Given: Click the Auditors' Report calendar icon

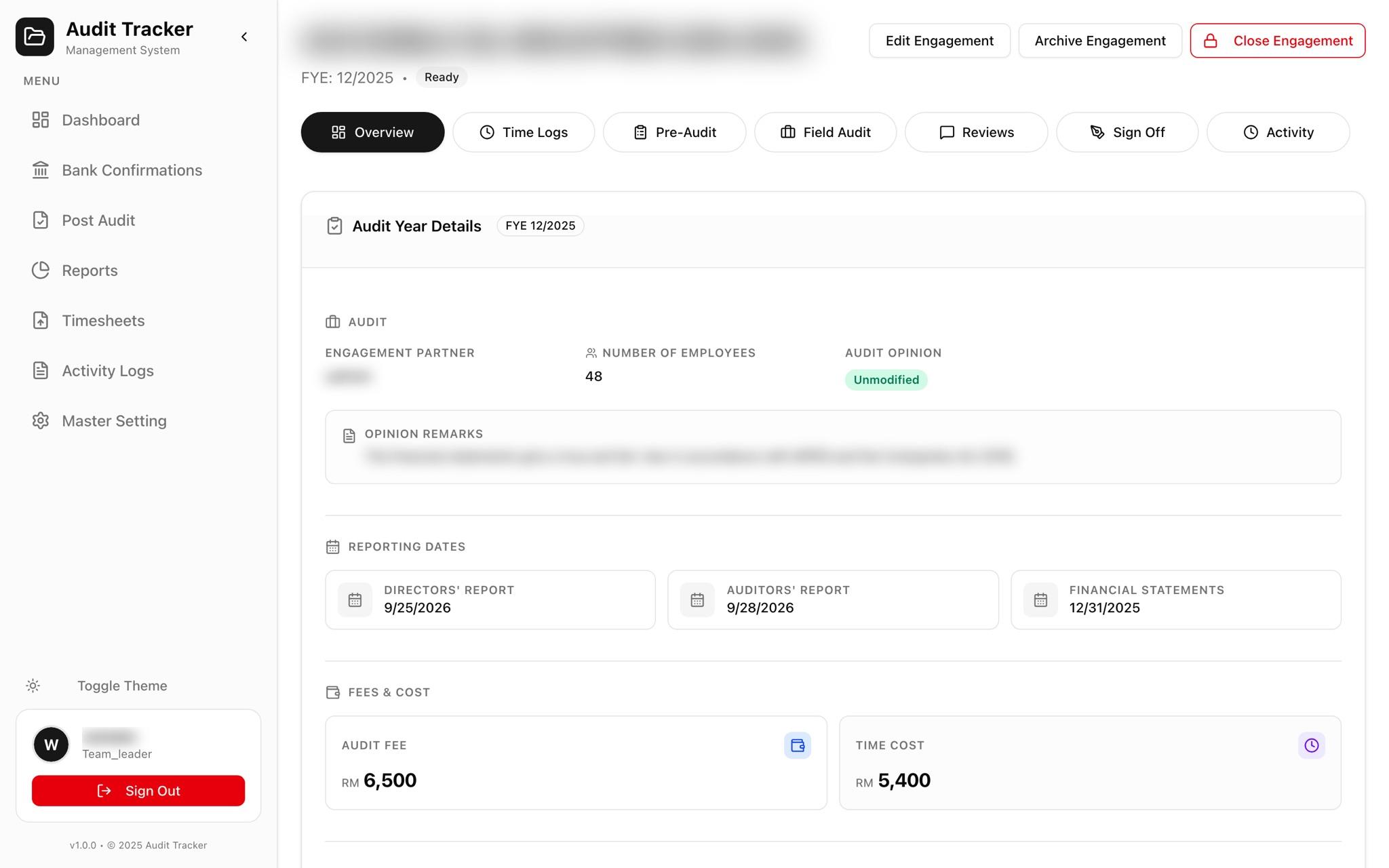Looking at the screenshot, I should (697, 600).
